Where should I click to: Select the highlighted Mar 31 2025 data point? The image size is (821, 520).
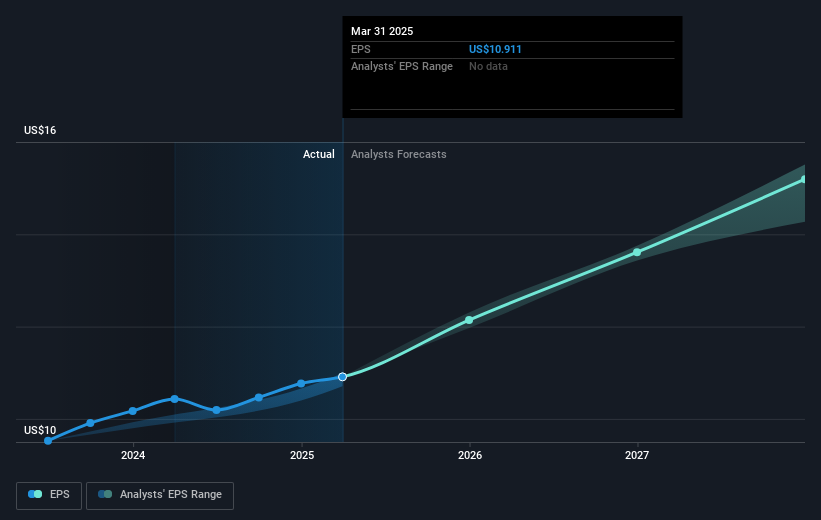coord(342,377)
